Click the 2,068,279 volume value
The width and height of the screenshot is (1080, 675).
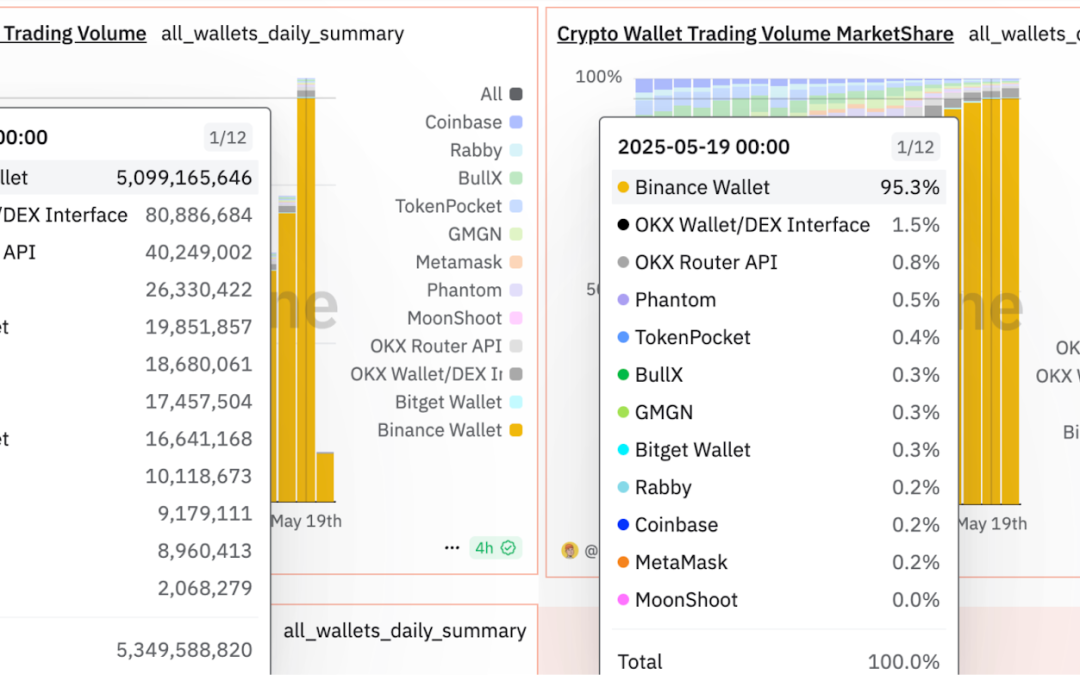pyautogui.click(x=205, y=588)
